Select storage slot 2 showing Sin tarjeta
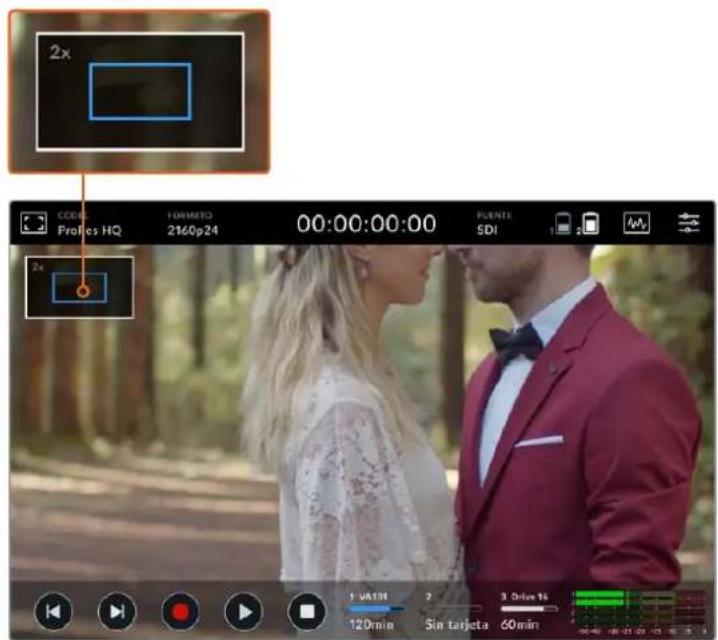 click(456, 612)
